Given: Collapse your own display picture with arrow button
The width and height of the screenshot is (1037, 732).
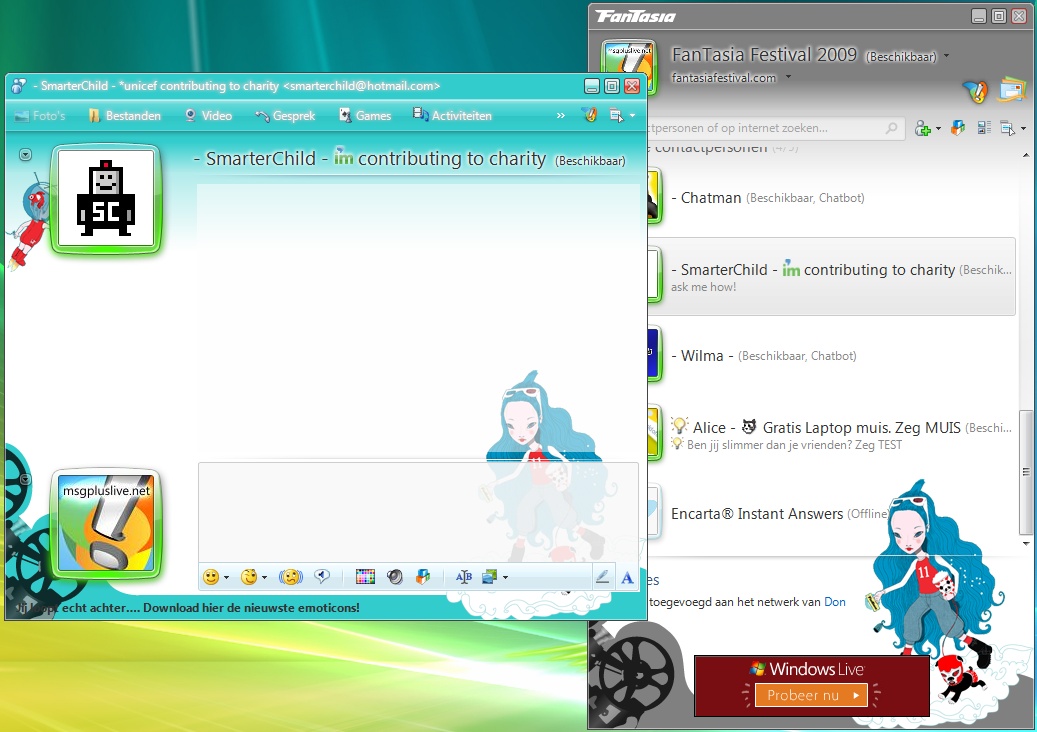Looking at the screenshot, I should tap(25, 479).
